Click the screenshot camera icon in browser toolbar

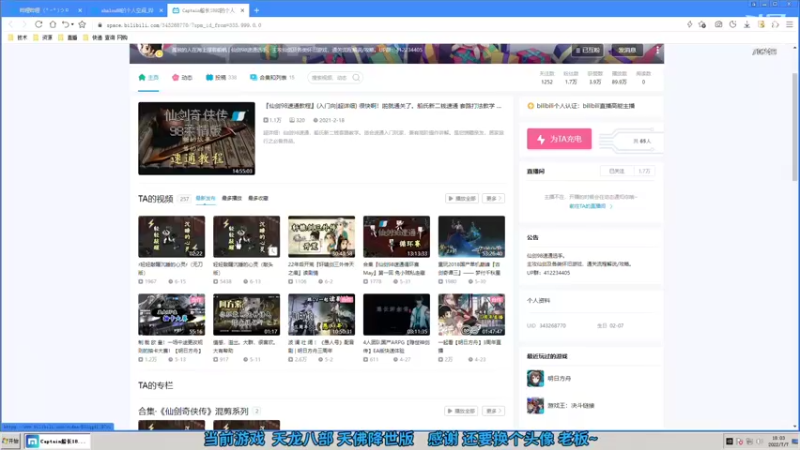(718, 24)
